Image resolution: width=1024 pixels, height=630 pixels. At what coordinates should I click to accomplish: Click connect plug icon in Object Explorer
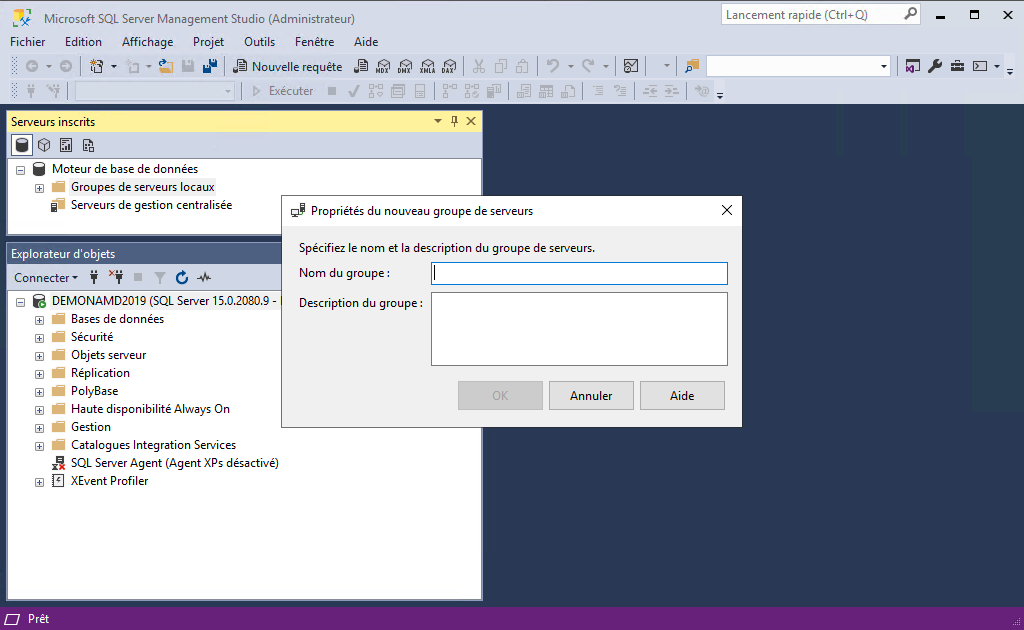pos(94,277)
